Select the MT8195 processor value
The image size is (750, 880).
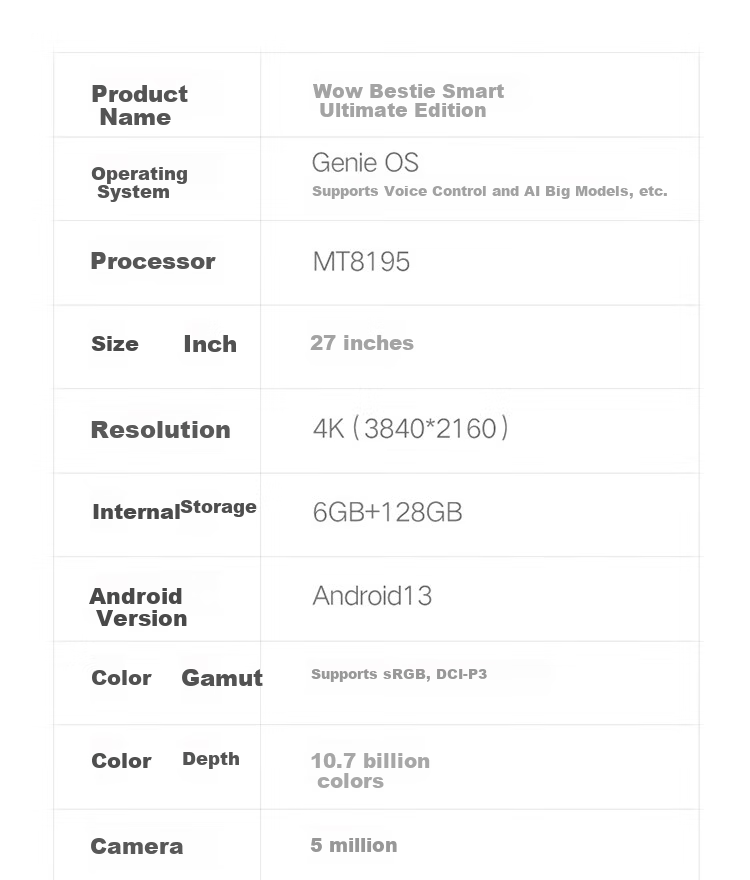pyautogui.click(x=361, y=262)
